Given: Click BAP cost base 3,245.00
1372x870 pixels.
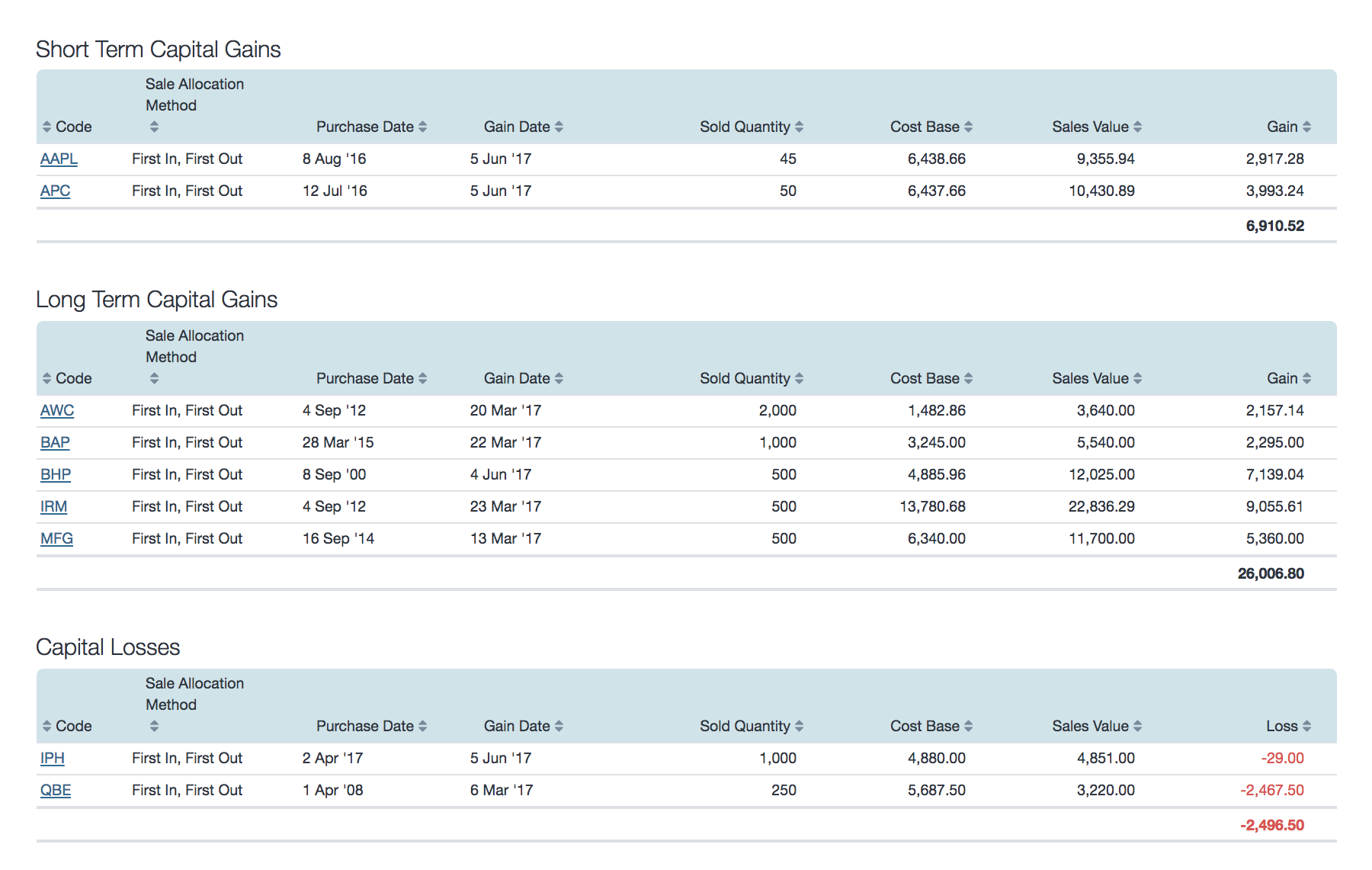Looking at the screenshot, I should 936,442.
